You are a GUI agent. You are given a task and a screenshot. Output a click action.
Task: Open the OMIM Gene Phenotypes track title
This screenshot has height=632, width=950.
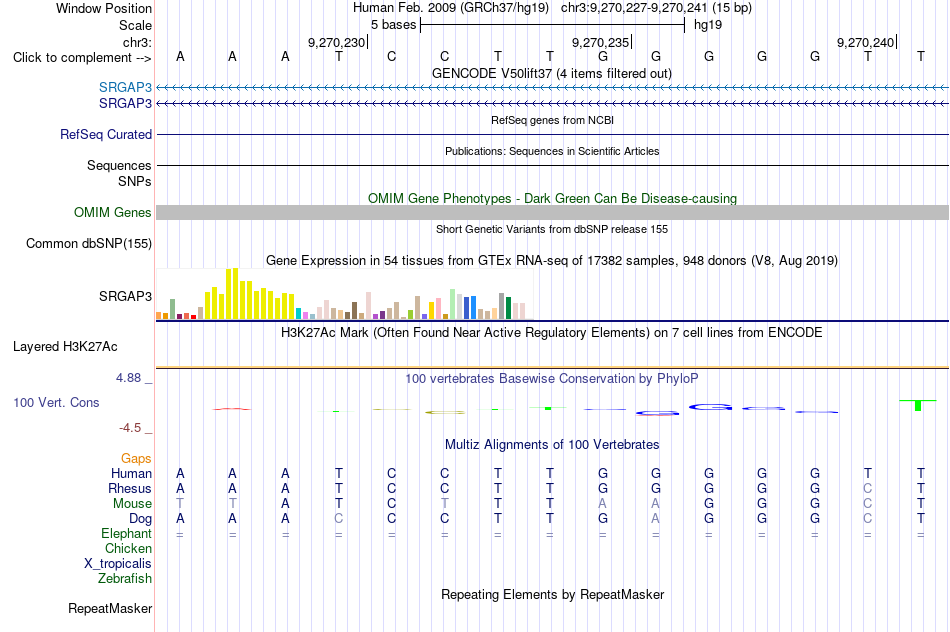point(553,199)
